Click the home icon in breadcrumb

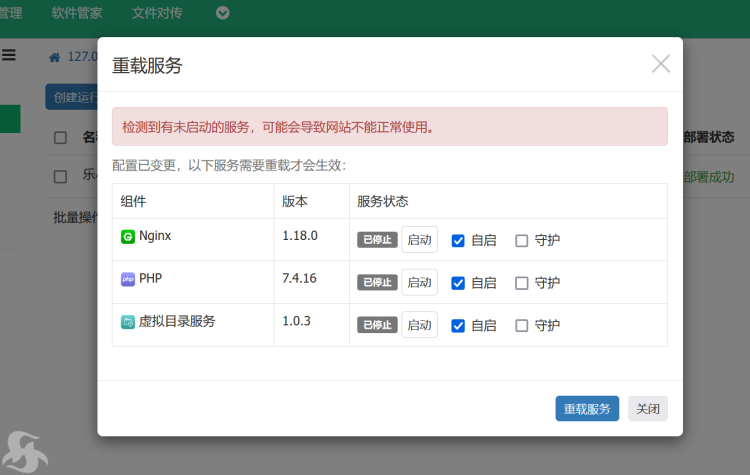(x=55, y=57)
